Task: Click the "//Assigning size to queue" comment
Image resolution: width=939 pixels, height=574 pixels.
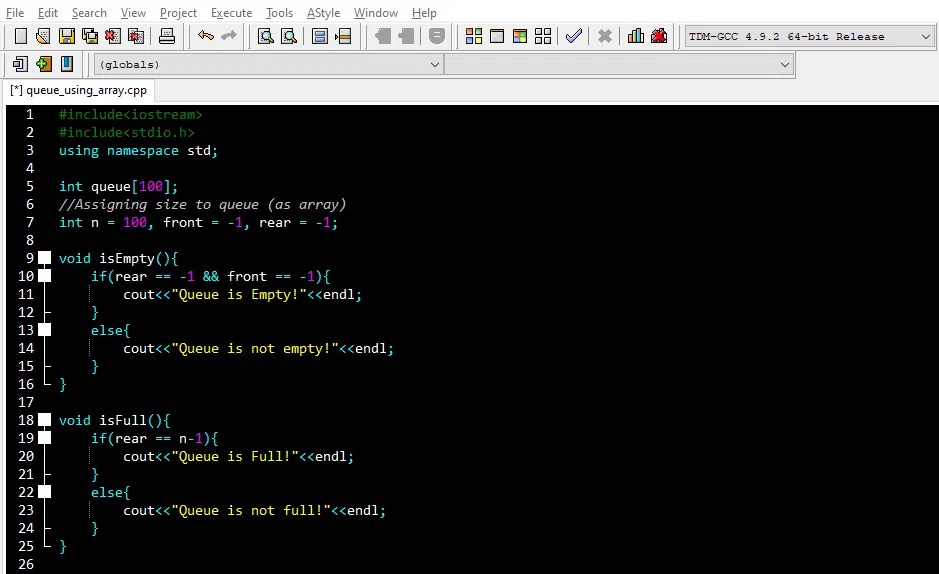Action: click(202, 204)
